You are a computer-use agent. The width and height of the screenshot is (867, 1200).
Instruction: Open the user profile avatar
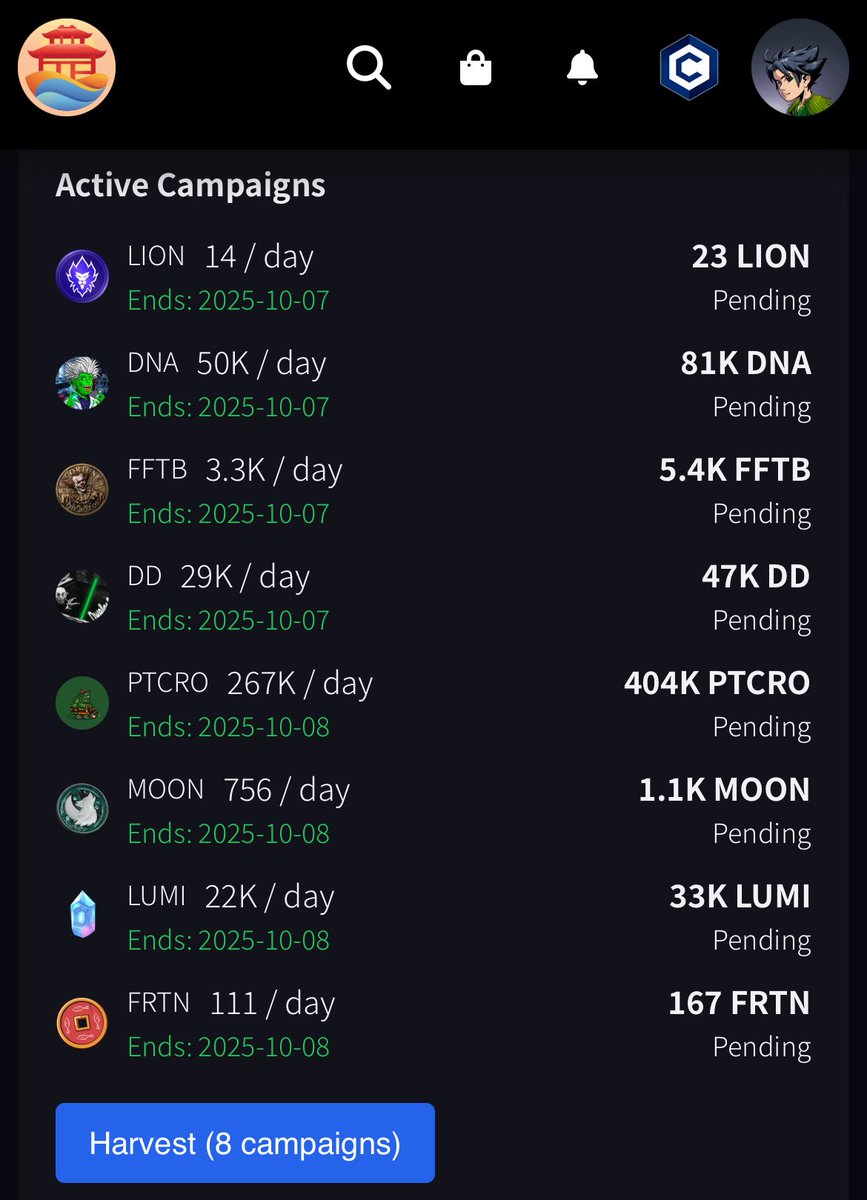800,68
